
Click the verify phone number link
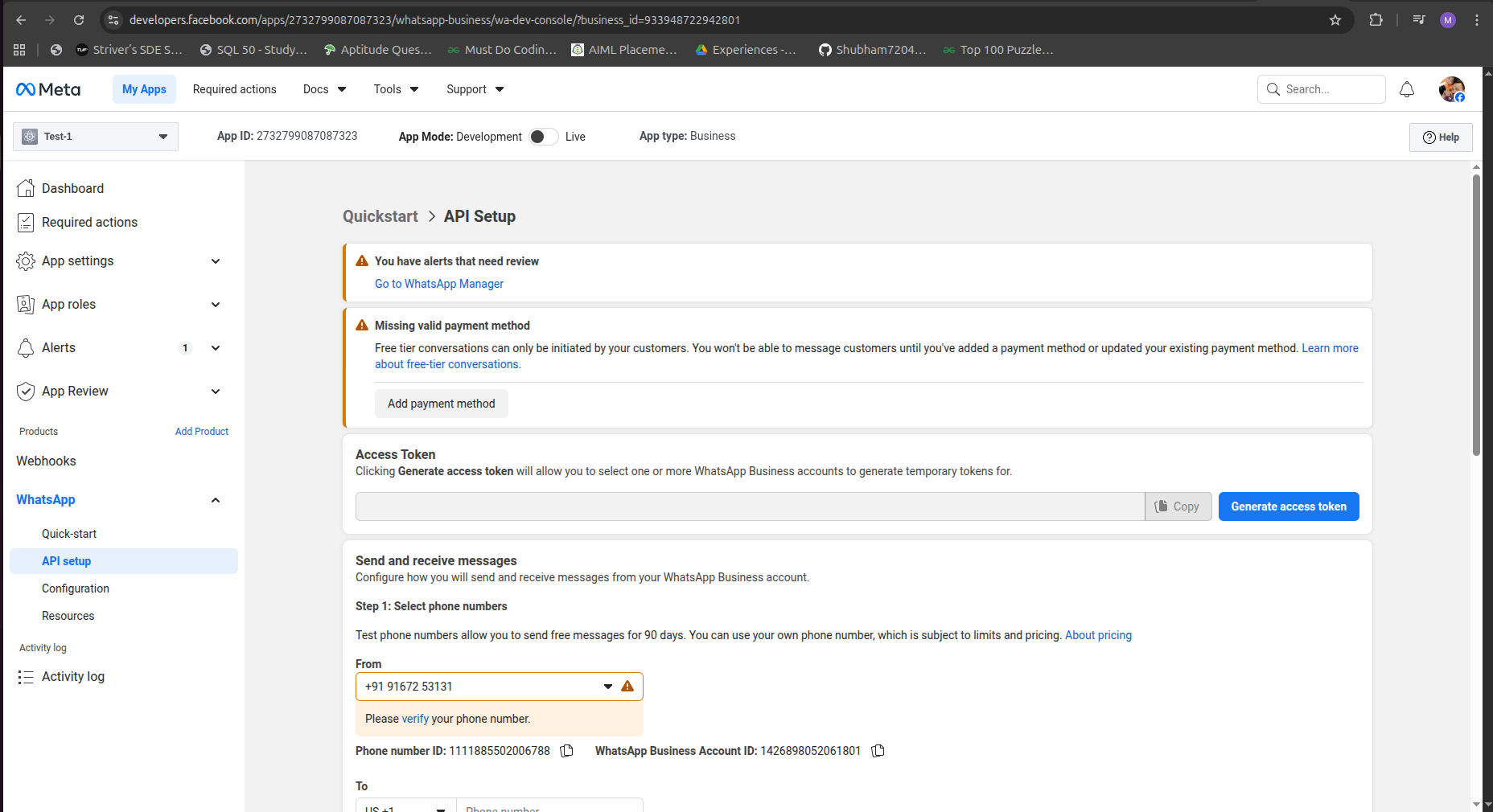pos(415,719)
